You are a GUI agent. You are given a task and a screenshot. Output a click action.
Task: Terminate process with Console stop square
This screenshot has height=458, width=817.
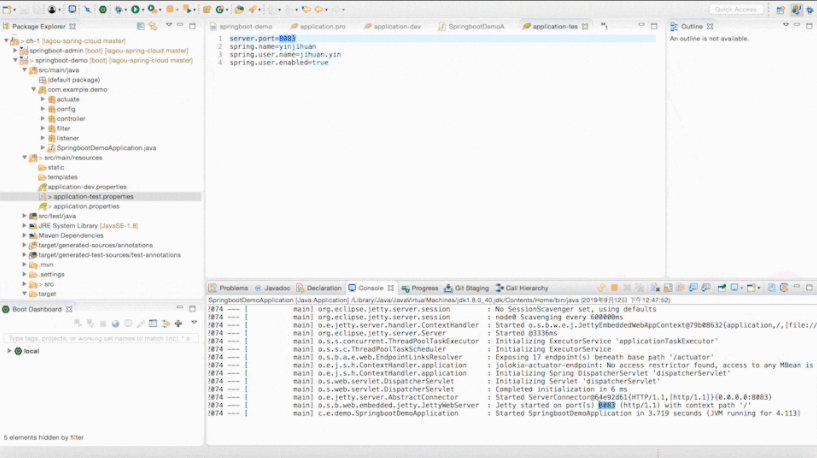(614, 288)
